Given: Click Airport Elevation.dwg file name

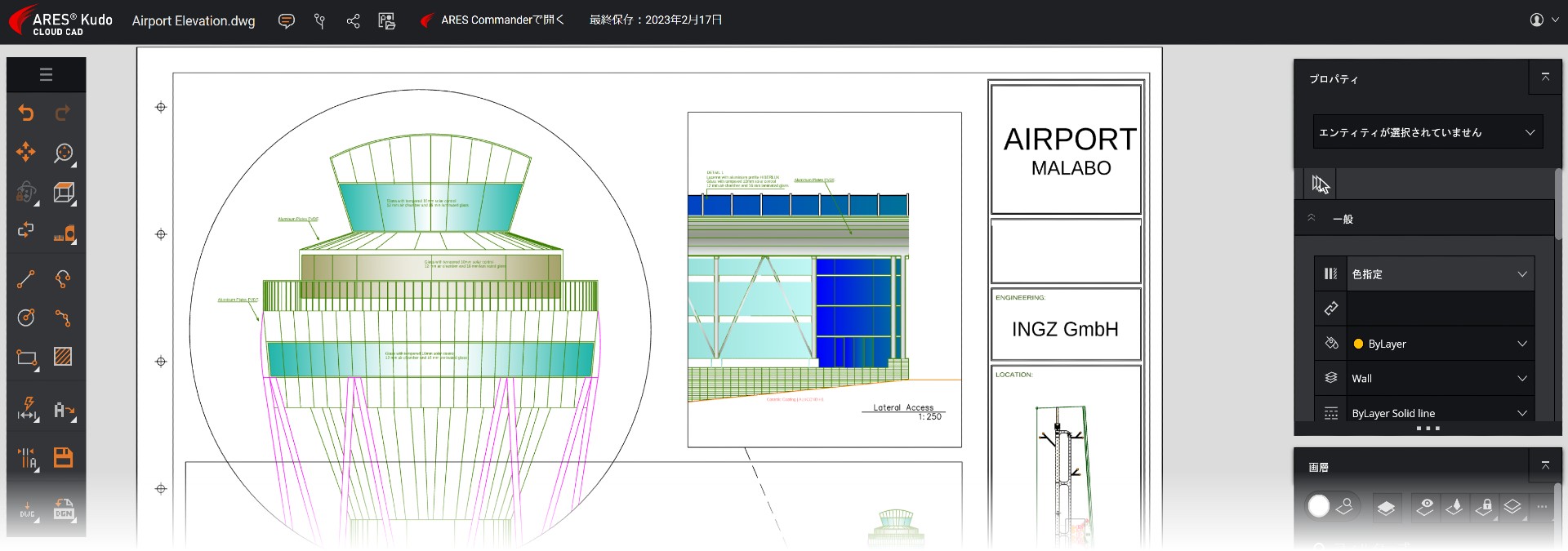Looking at the screenshot, I should point(194,21).
